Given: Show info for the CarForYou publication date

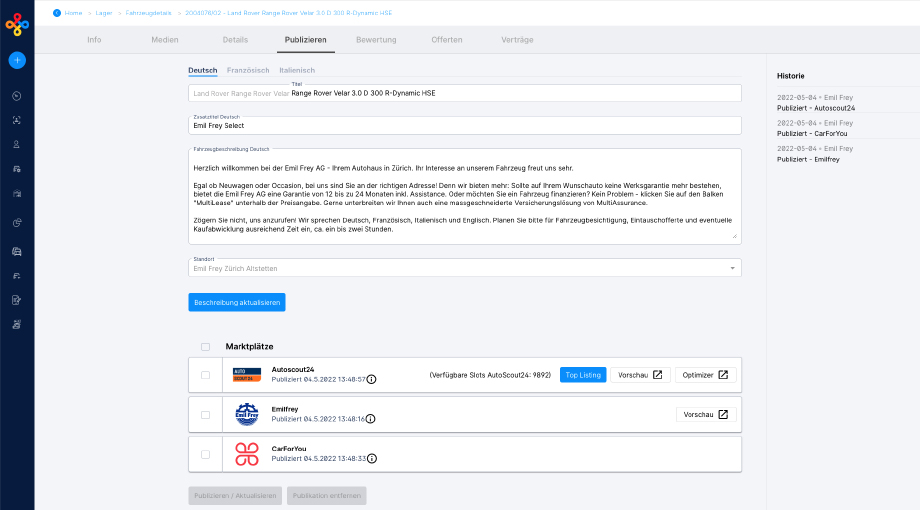Looking at the screenshot, I should click(x=372, y=458).
